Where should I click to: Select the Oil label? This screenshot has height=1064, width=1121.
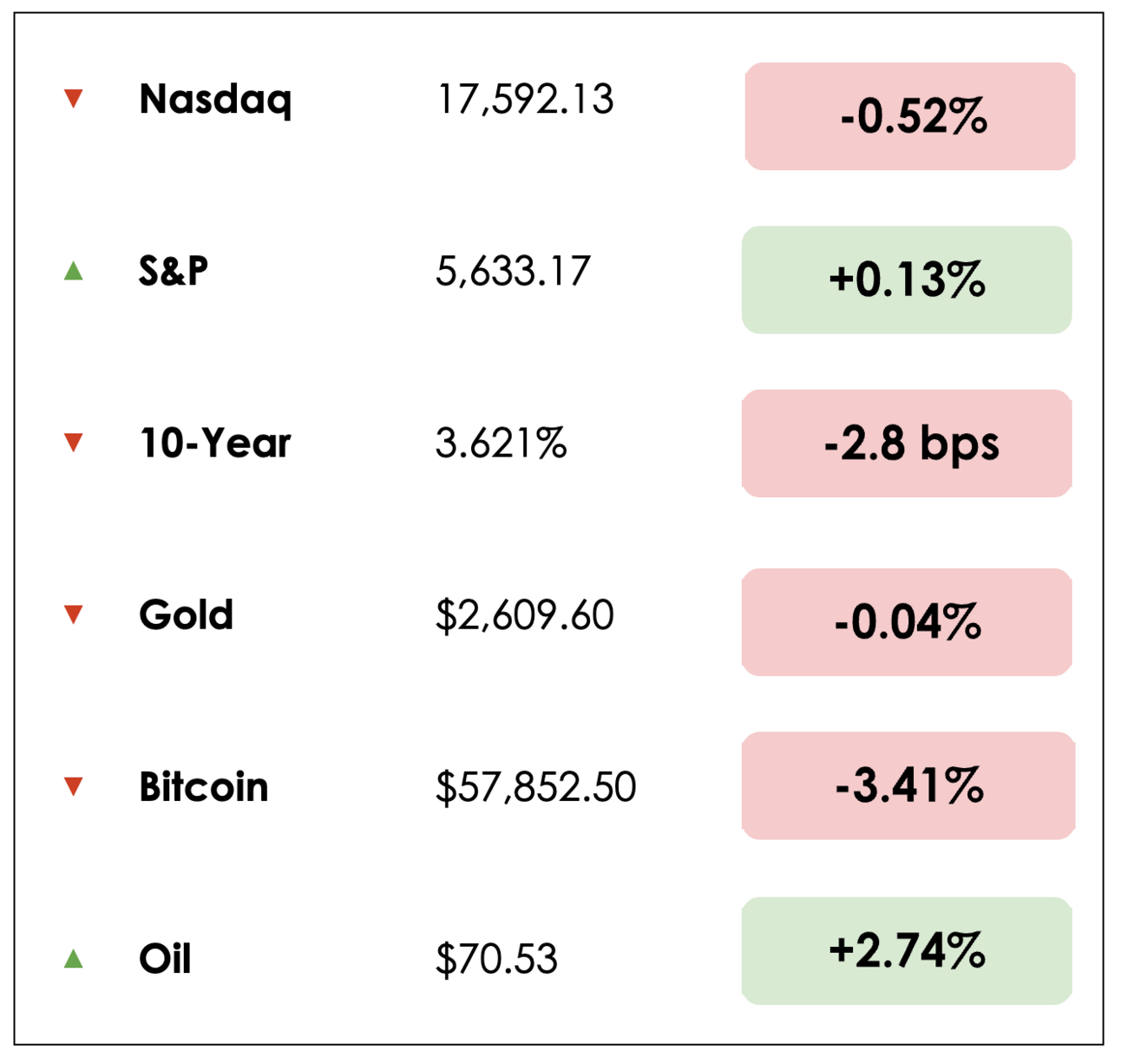pyautogui.click(x=165, y=959)
